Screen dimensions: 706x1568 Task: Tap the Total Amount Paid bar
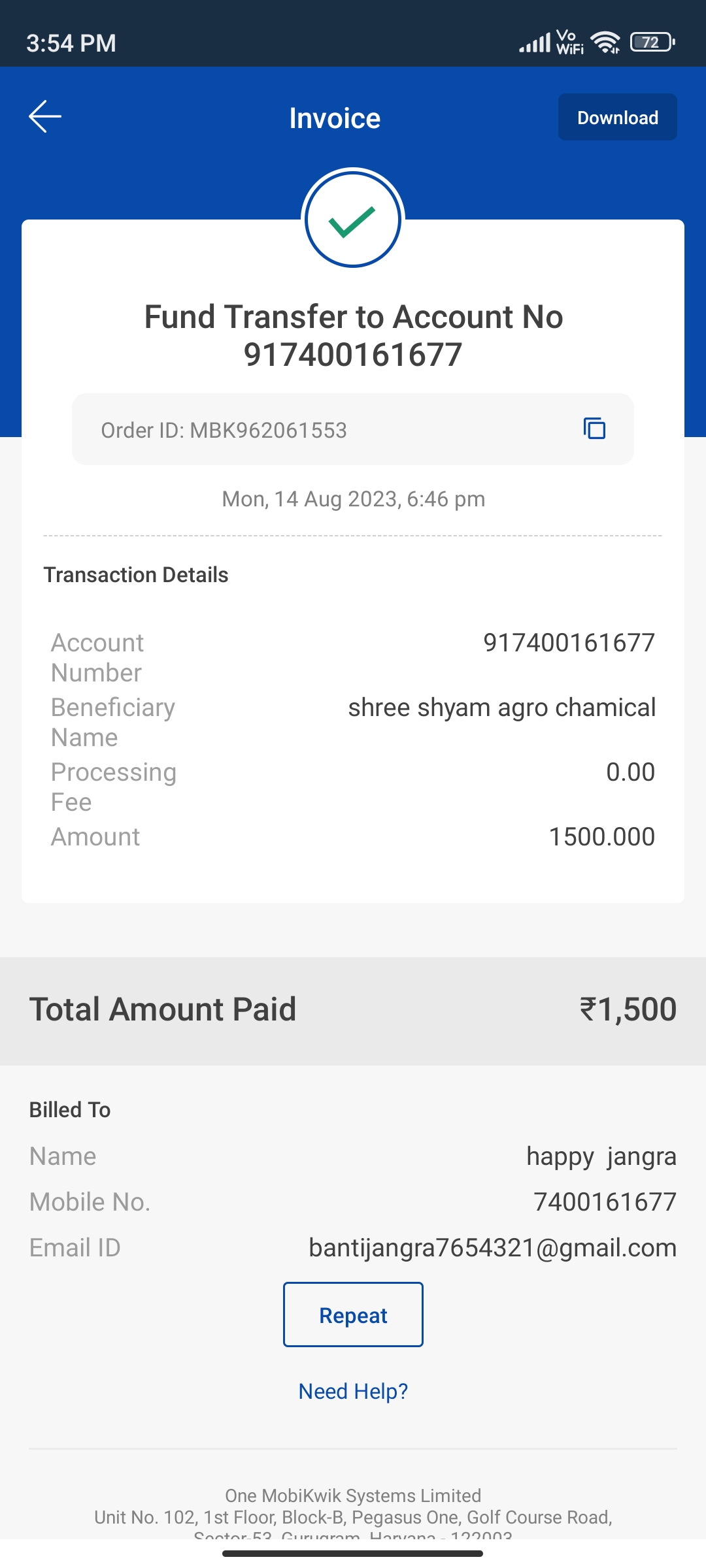[353, 1010]
